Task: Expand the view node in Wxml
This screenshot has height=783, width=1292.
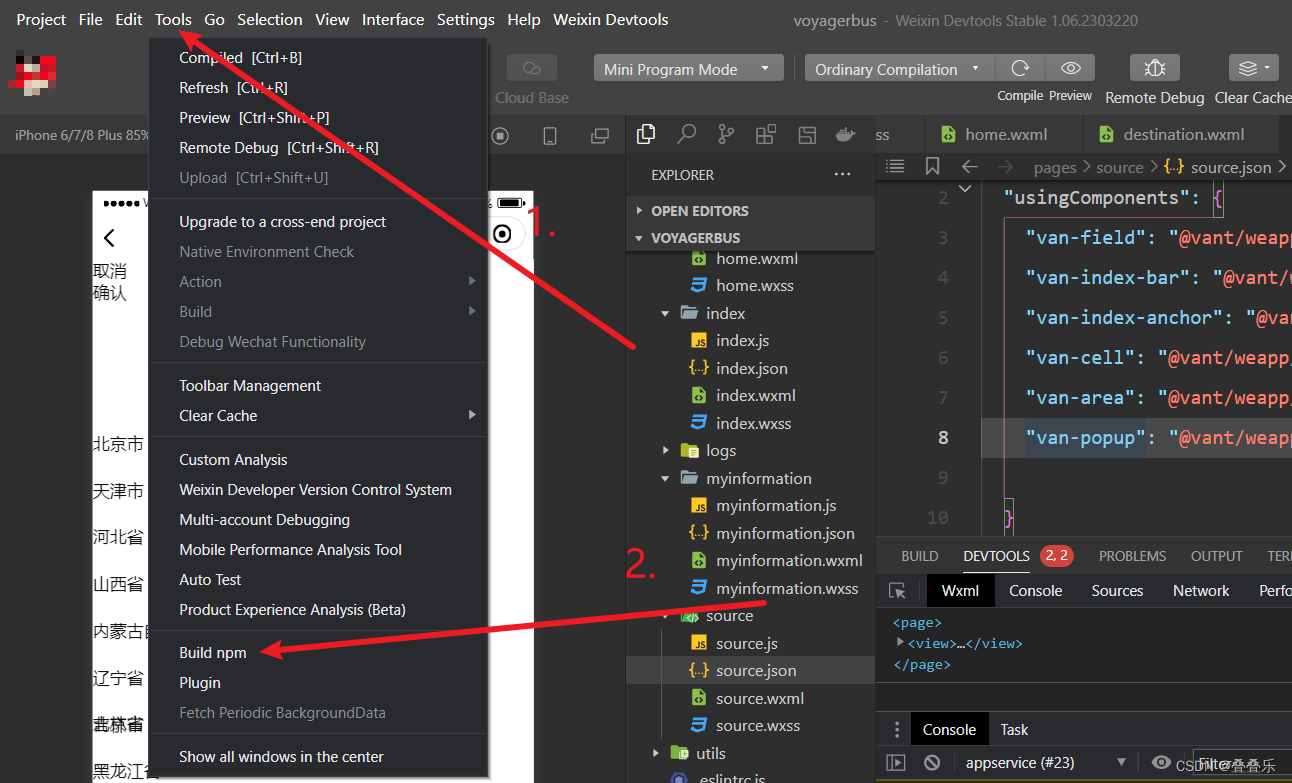Action: click(901, 642)
